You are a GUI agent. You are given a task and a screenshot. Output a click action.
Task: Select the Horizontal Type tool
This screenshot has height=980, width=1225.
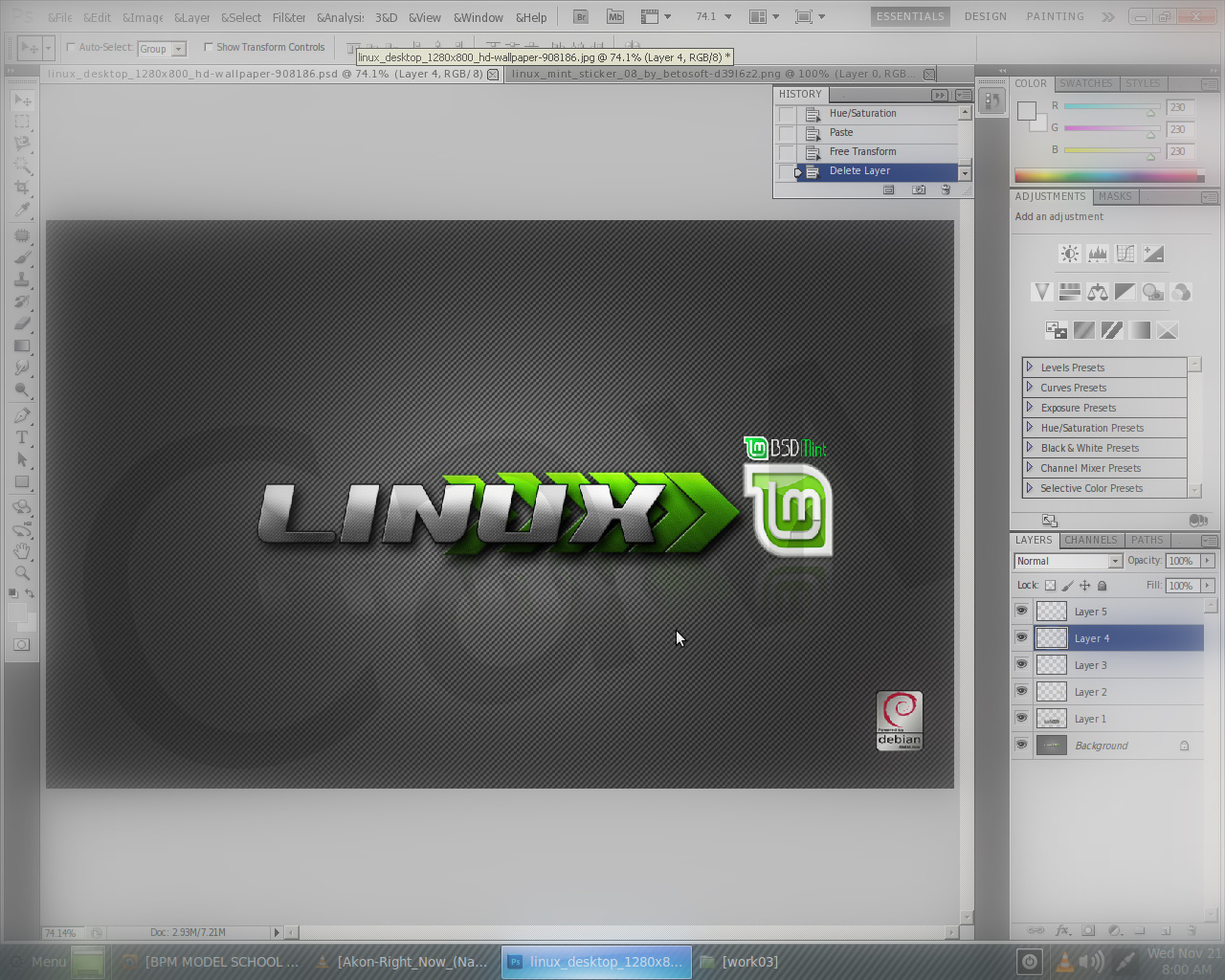click(x=22, y=437)
